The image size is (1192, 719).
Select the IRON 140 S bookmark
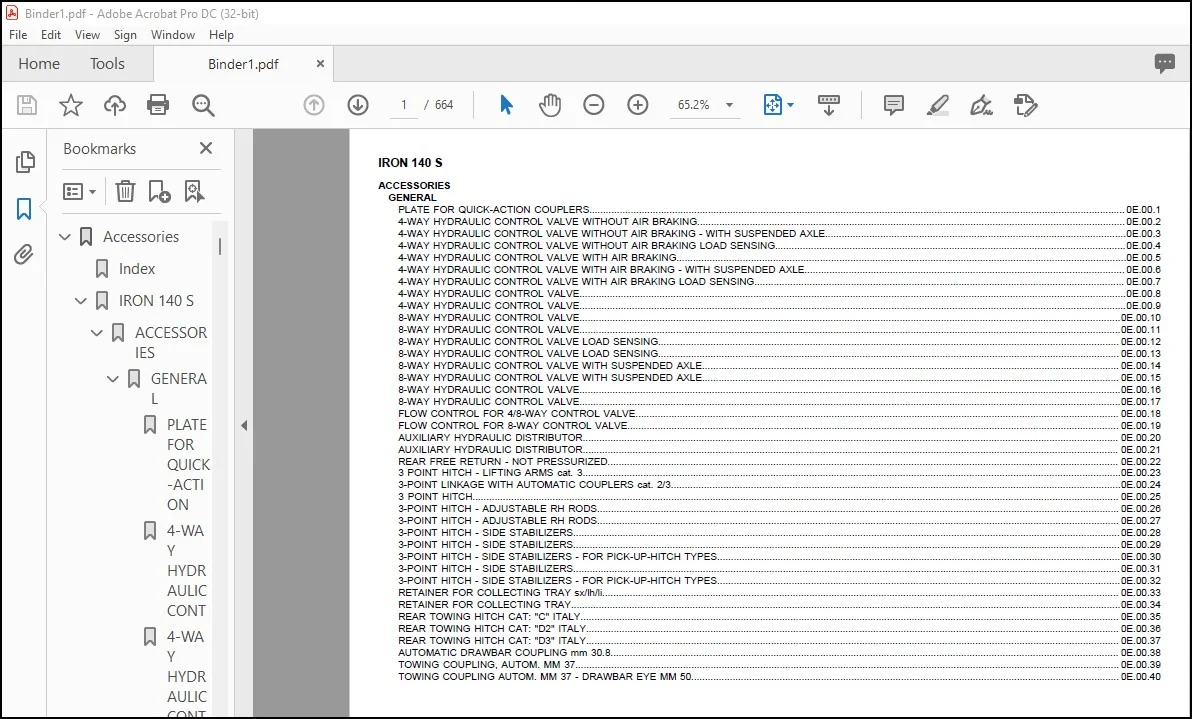[156, 301]
